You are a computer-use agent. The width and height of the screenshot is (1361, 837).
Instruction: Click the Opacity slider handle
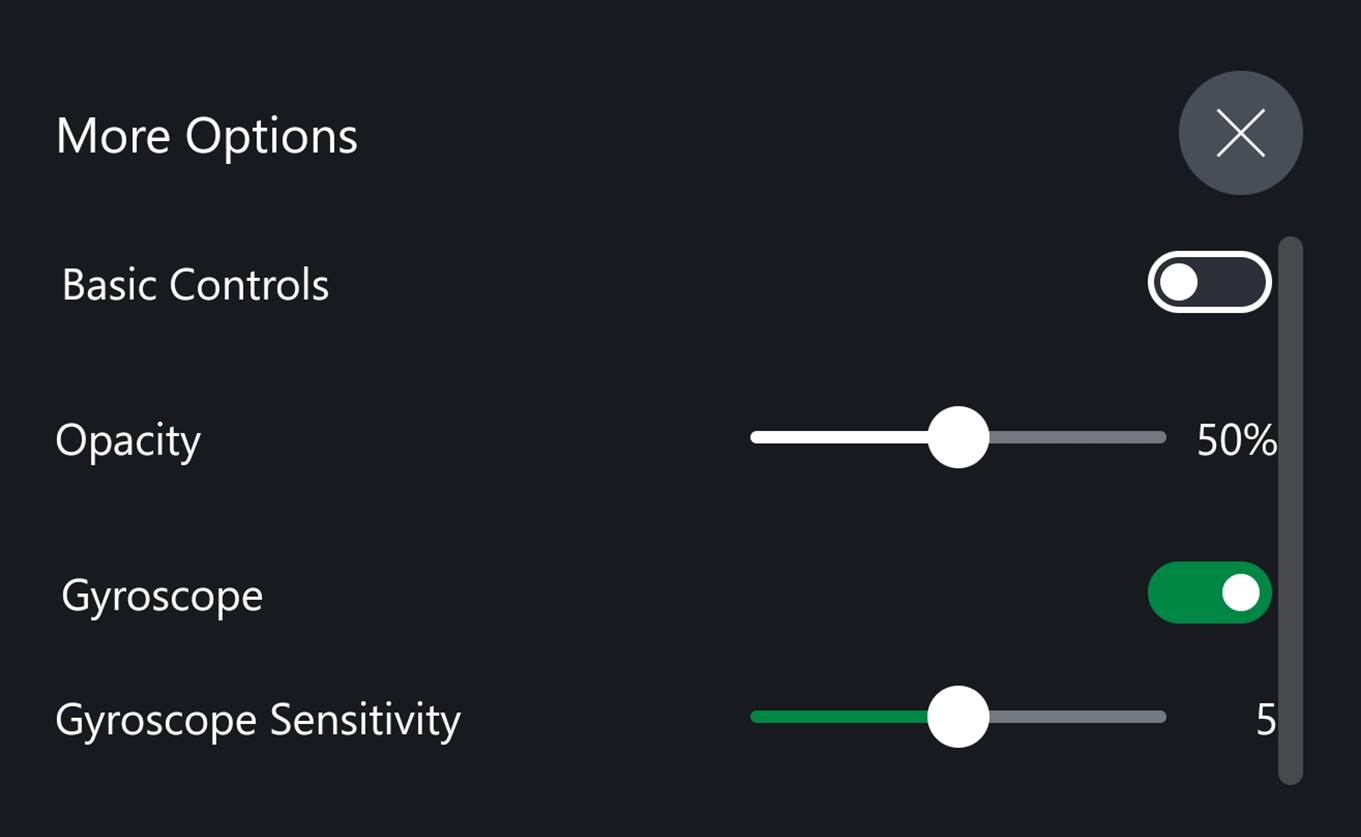click(x=958, y=437)
